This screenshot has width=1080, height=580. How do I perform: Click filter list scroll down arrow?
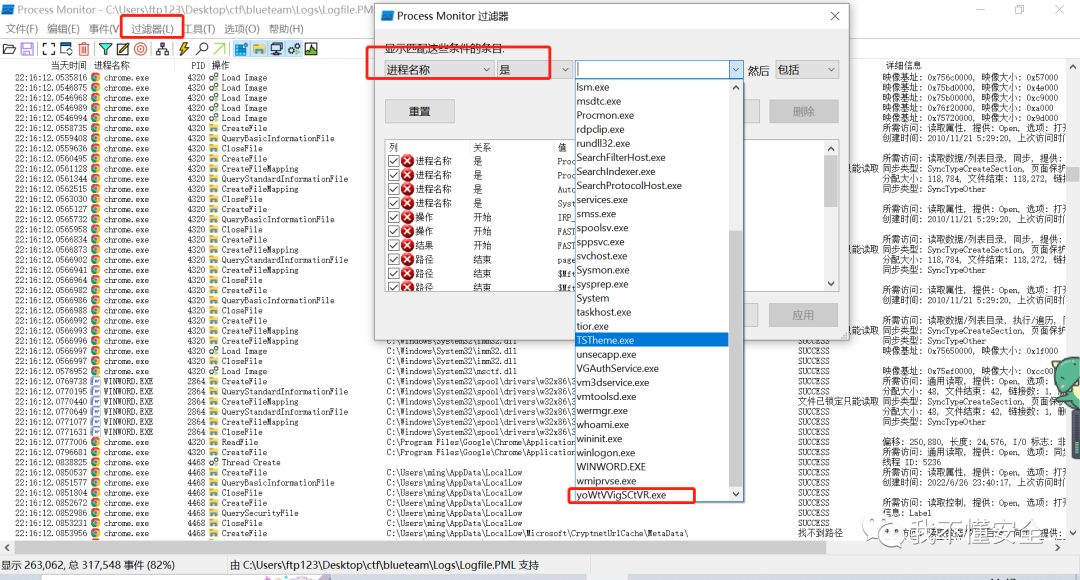point(831,284)
